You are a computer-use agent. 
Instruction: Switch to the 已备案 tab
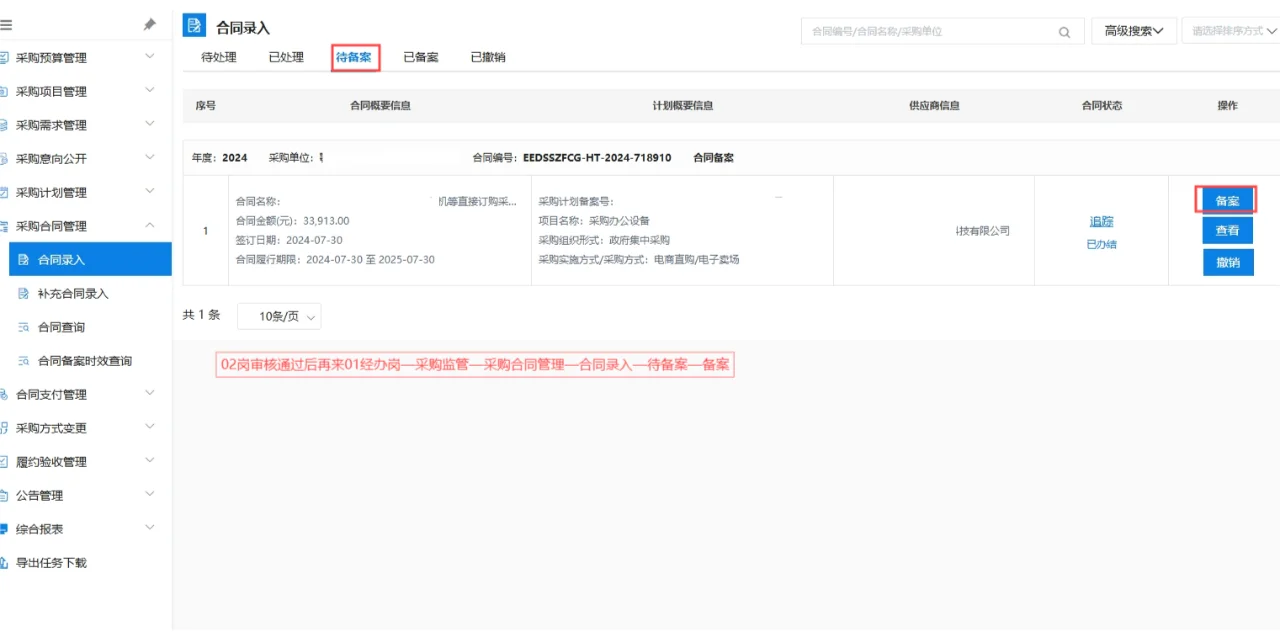[x=421, y=57]
